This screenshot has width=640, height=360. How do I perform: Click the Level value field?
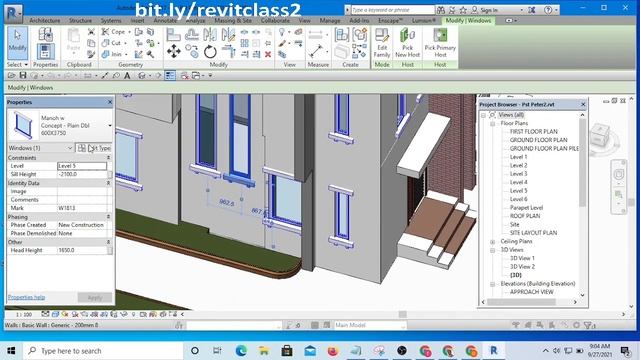(82, 166)
